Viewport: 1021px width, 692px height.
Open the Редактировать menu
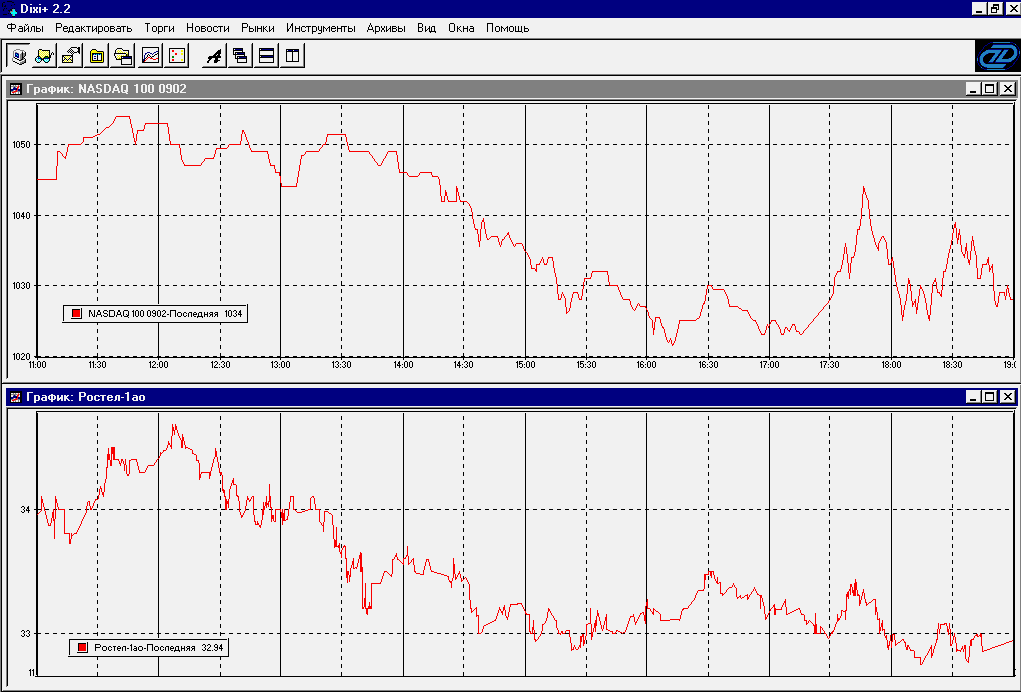94,28
